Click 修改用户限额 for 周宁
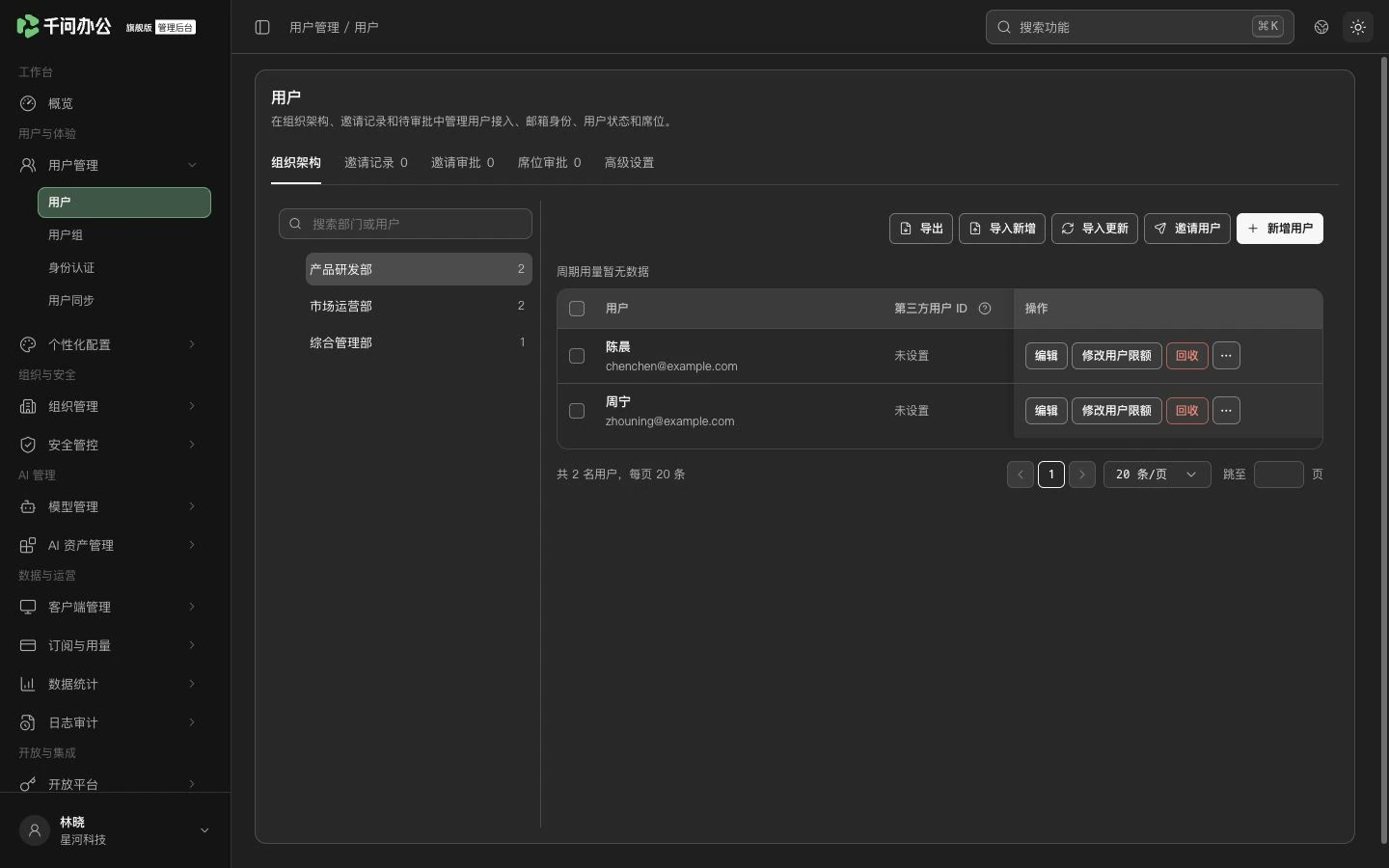The height and width of the screenshot is (868, 1389). [x=1117, y=411]
